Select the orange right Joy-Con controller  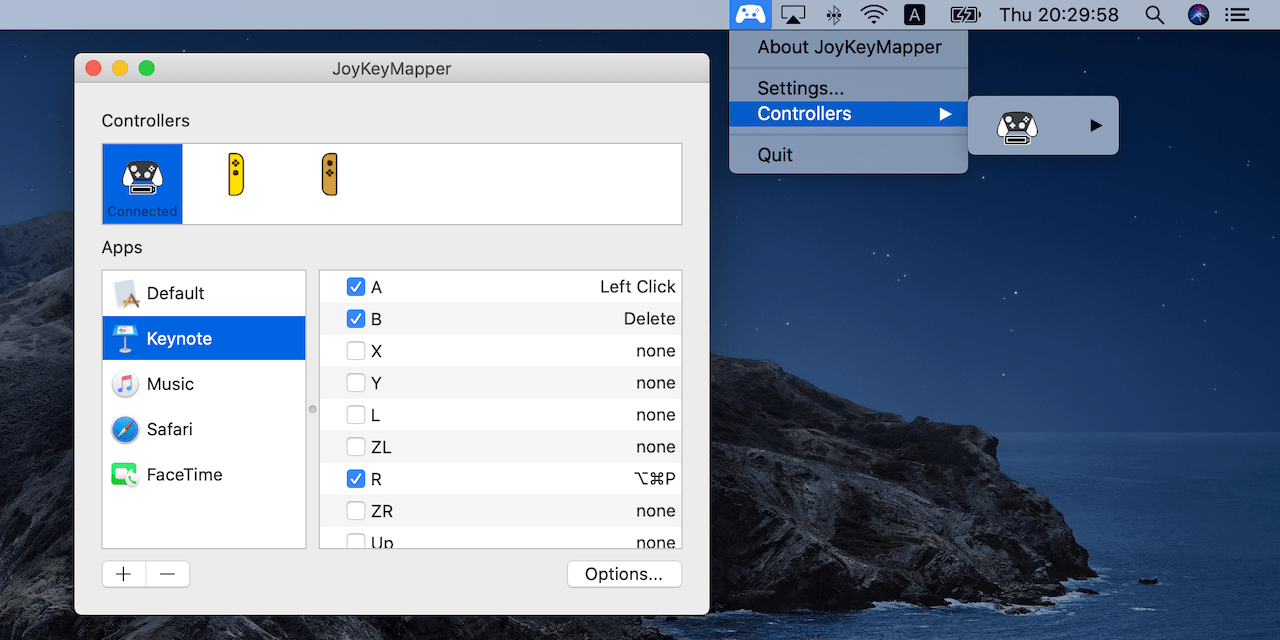(329, 174)
